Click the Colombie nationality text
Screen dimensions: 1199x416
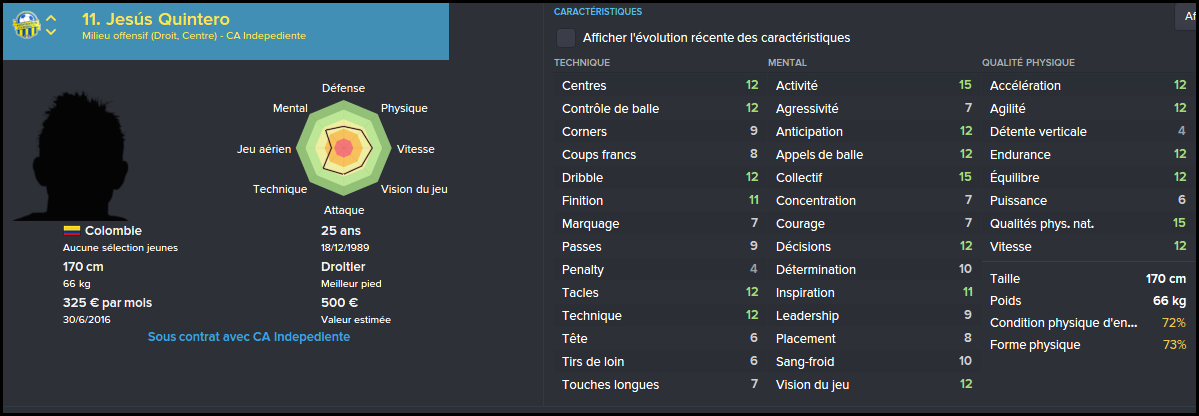point(113,231)
